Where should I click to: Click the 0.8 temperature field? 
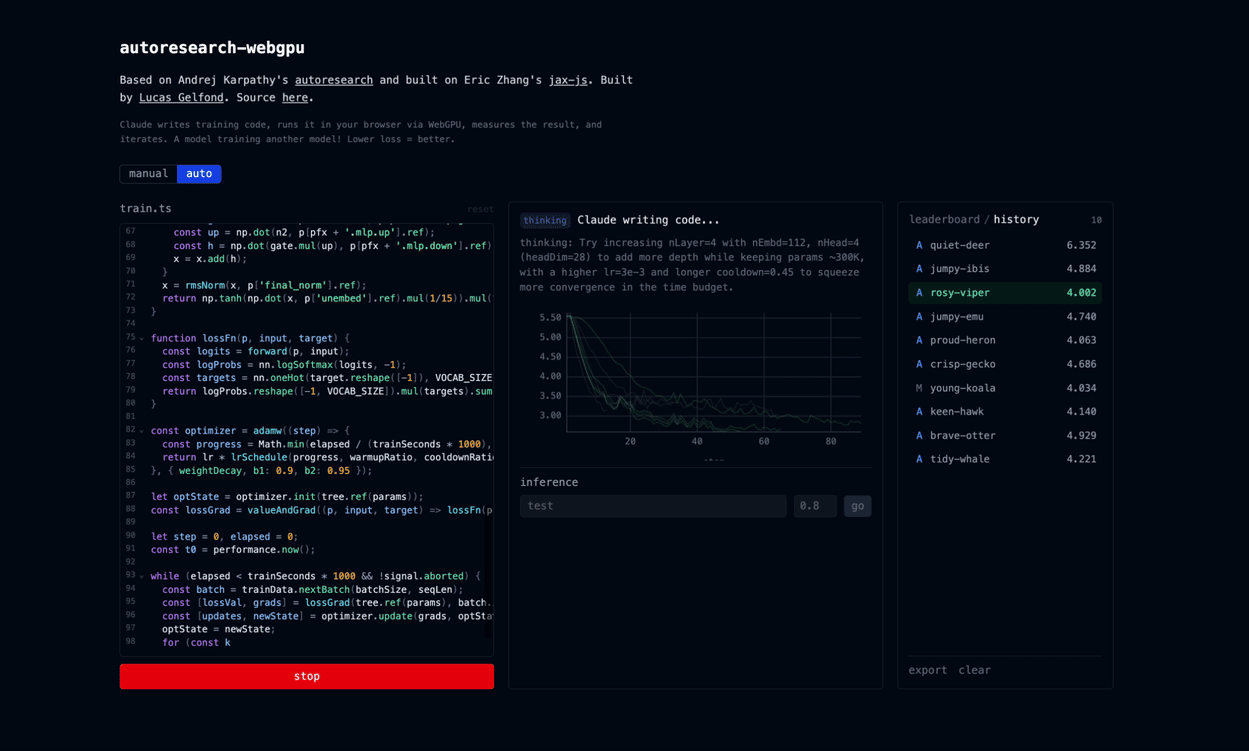click(815, 506)
